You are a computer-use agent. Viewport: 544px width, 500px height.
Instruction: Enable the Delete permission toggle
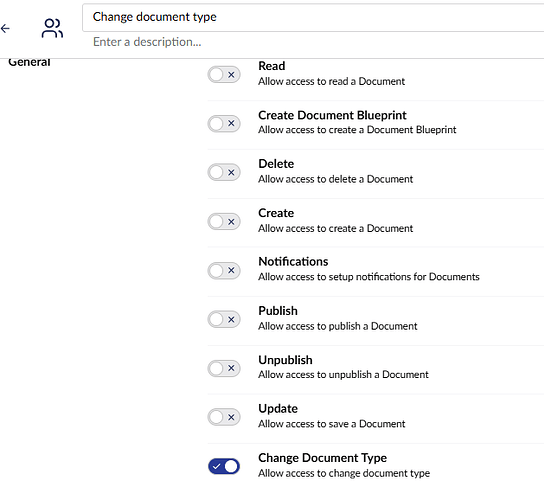[224, 172]
